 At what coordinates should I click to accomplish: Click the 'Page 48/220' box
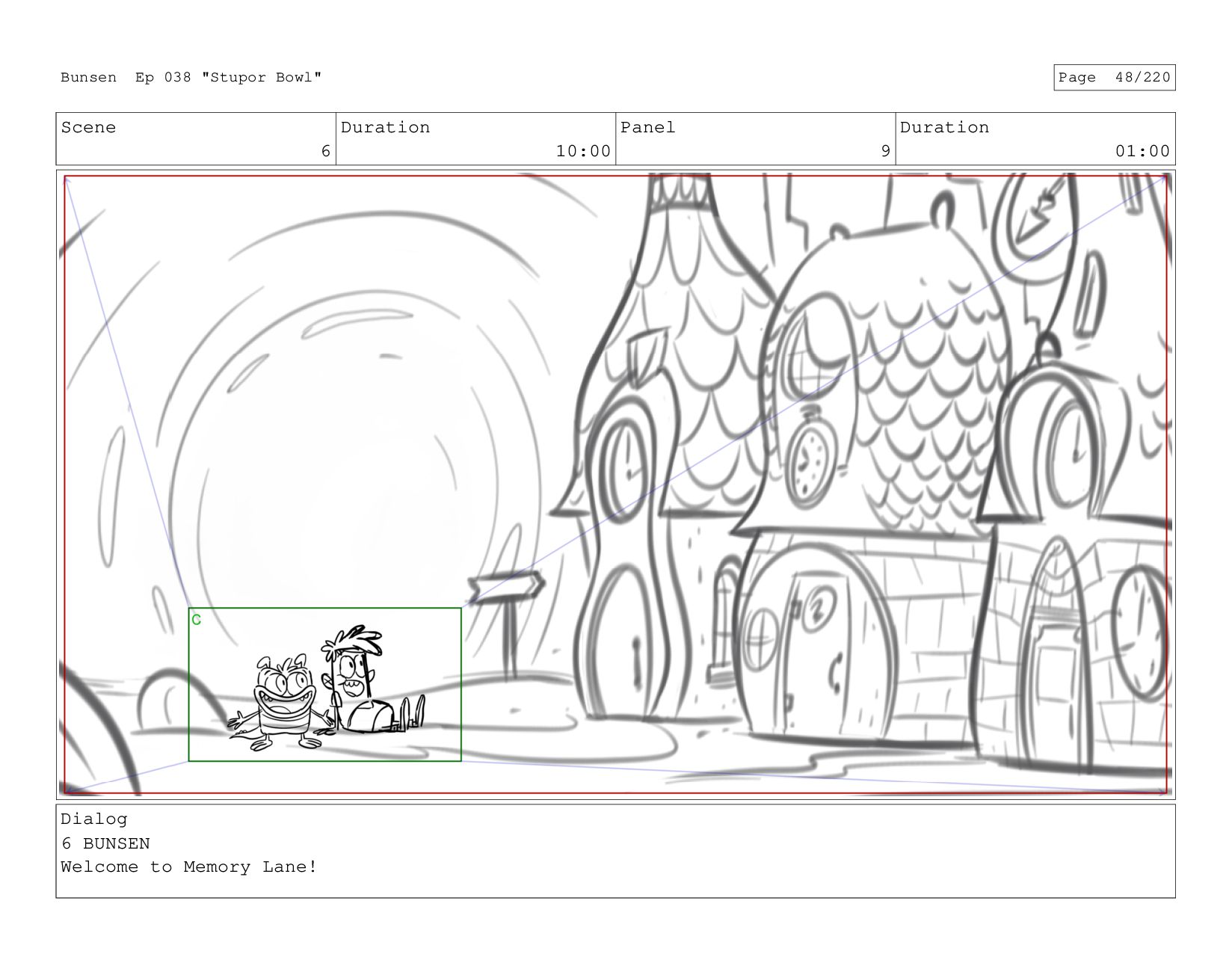point(1114,78)
